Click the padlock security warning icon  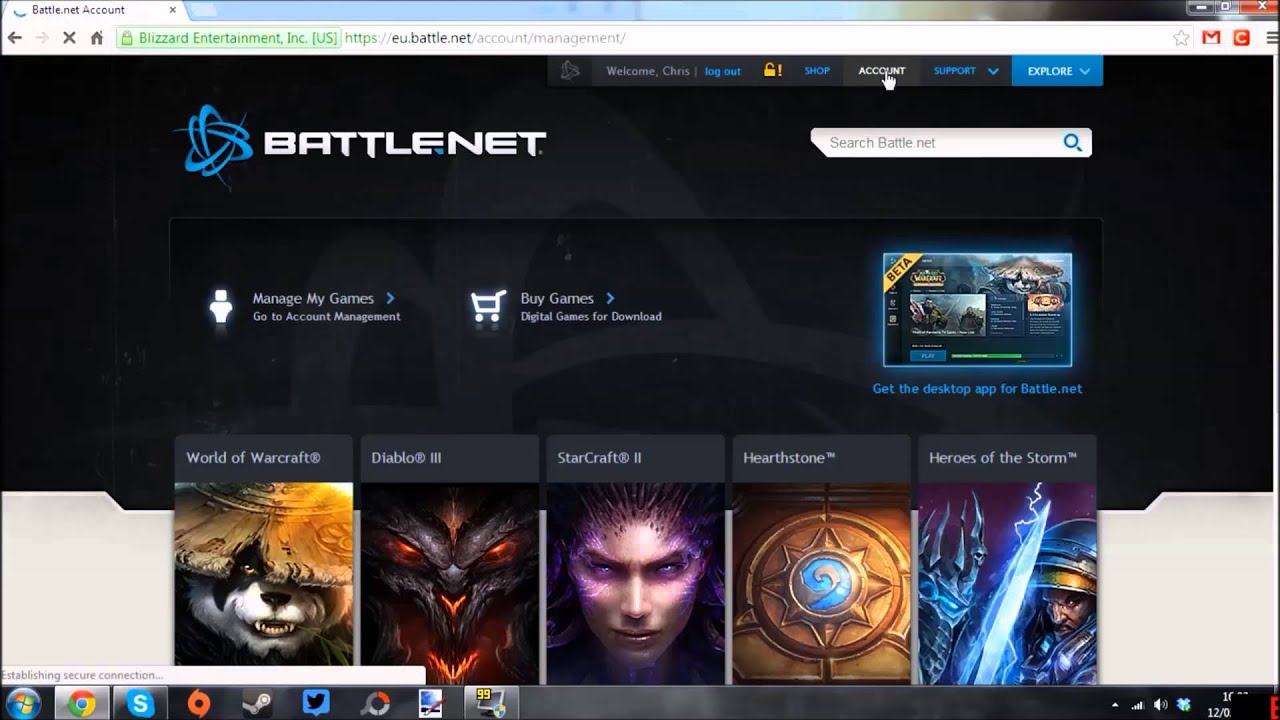tap(772, 70)
